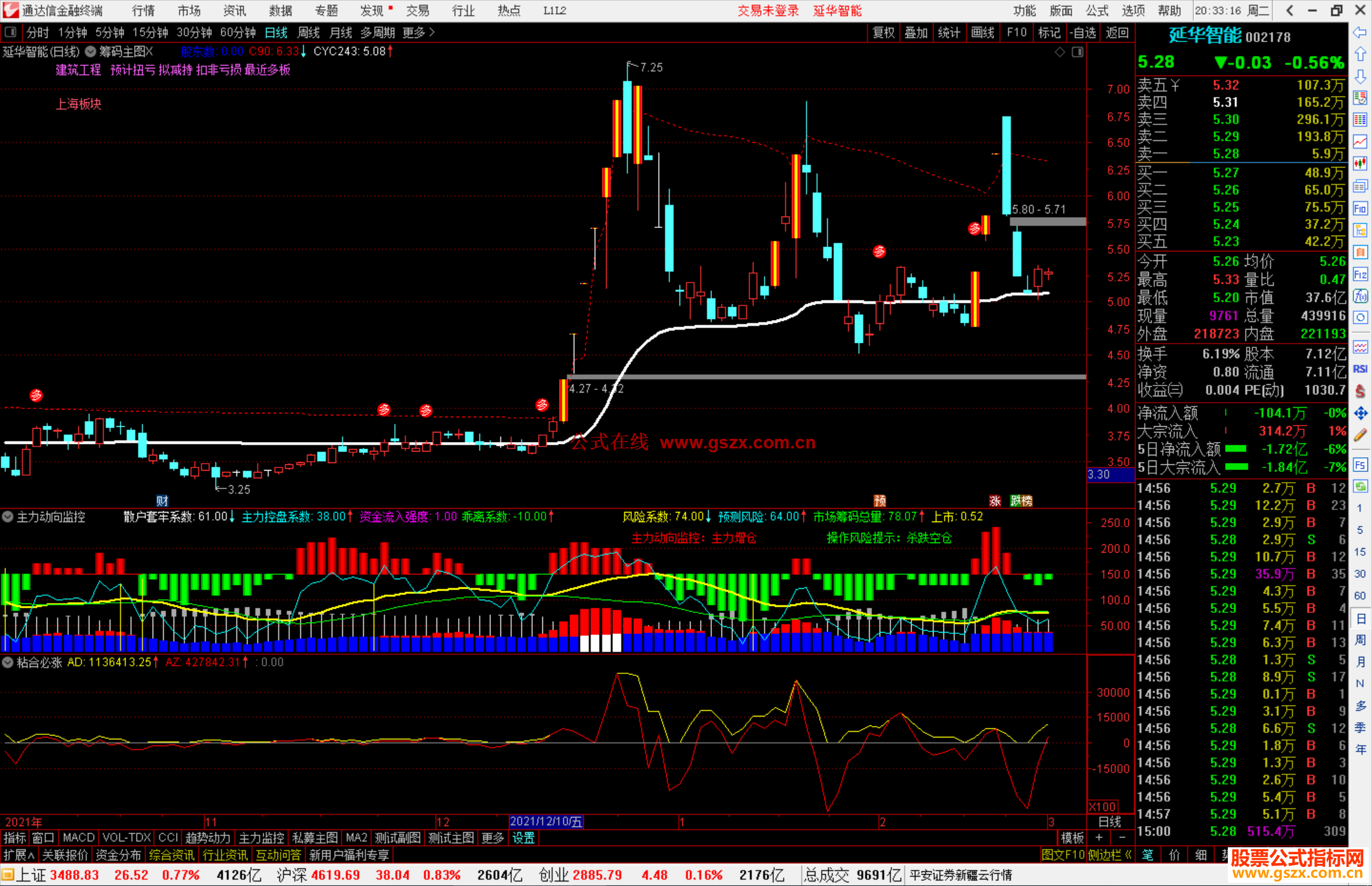Click the 2021/12/10/五 date marker
This screenshot has height=886, width=1372.
tap(546, 822)
